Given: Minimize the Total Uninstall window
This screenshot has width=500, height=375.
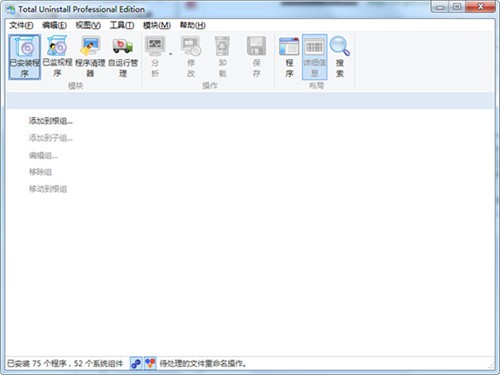Looking at the screenshot, I should [x=440, y=7].
